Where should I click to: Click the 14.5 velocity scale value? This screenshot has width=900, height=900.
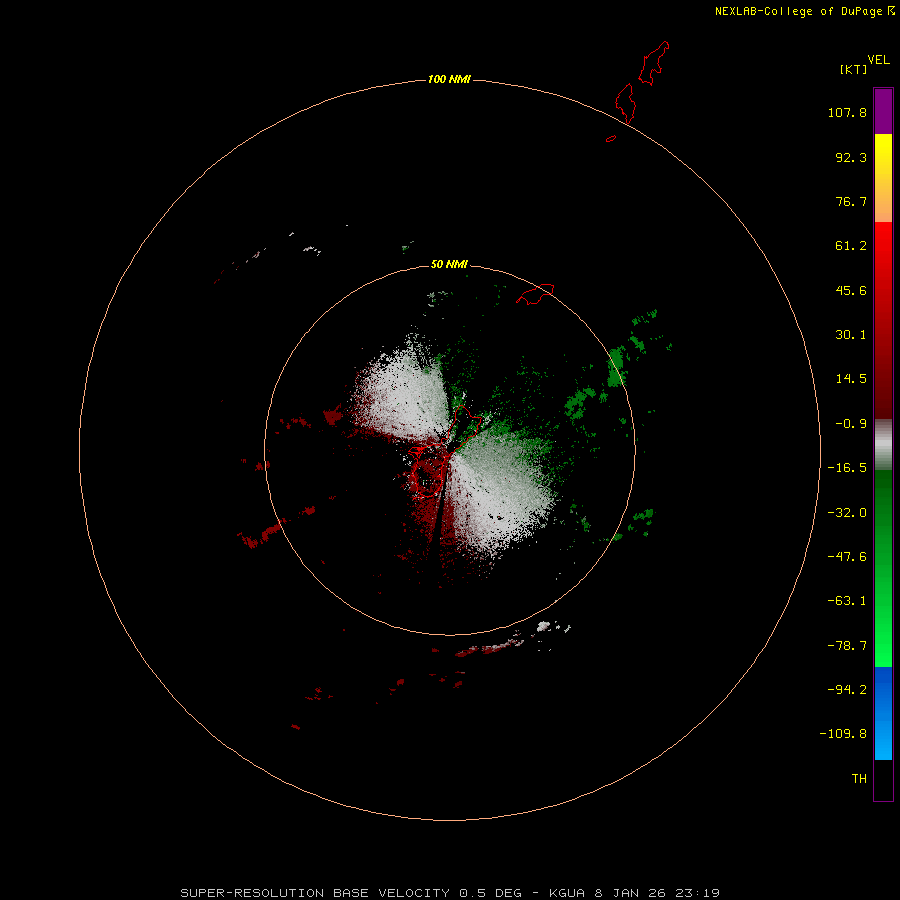[x=851, y=379]
